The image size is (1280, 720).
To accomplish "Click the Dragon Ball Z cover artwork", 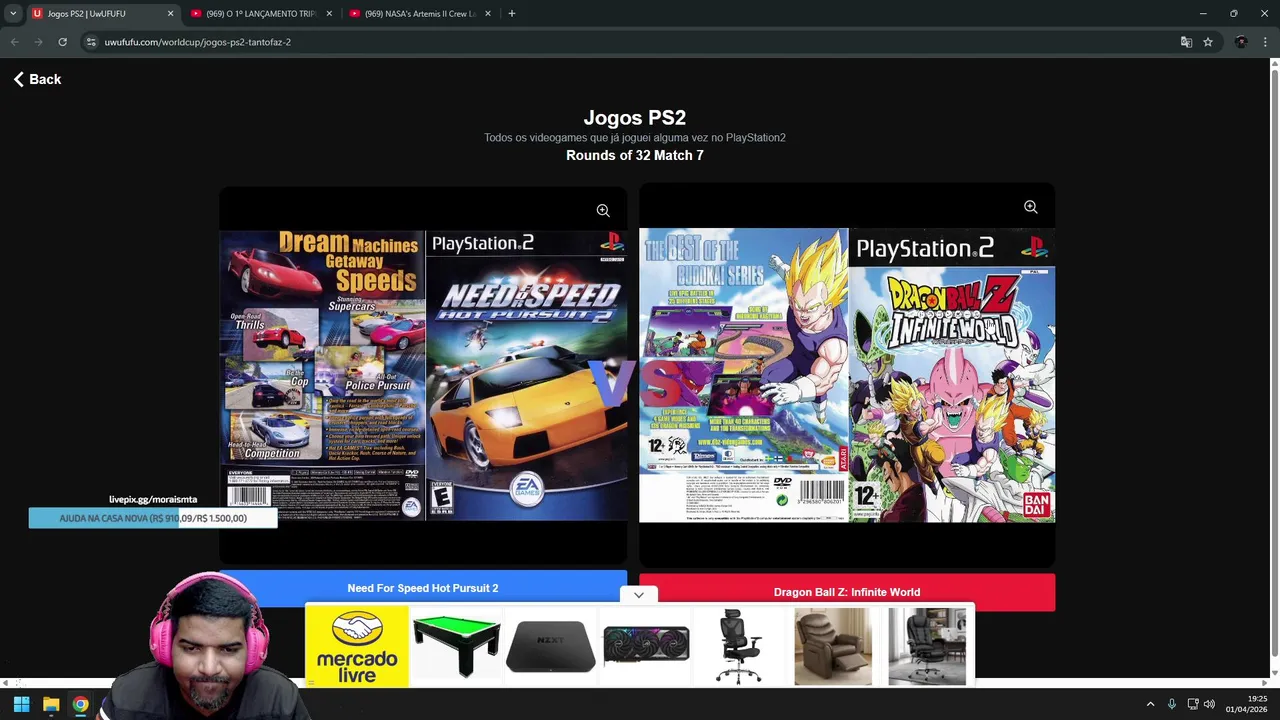I will tap(847, 375).
